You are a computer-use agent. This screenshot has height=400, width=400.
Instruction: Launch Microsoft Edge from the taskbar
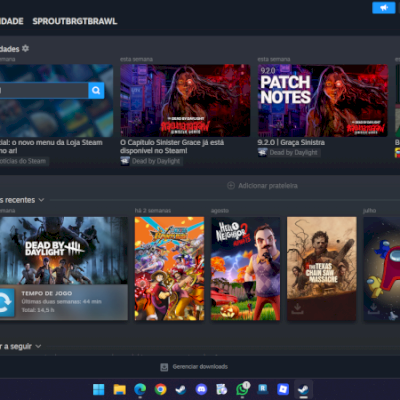click(140, 389)
